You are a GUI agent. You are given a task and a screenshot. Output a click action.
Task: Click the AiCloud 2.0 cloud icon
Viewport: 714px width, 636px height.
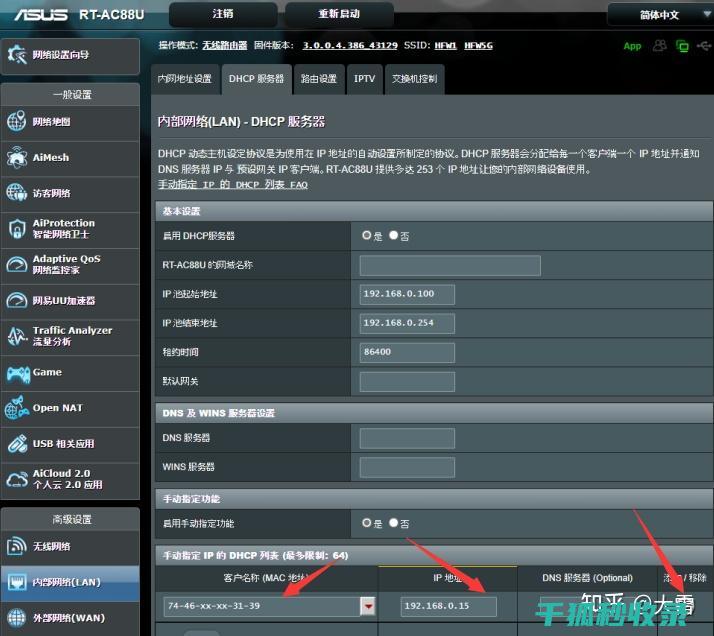pos(17,479)
